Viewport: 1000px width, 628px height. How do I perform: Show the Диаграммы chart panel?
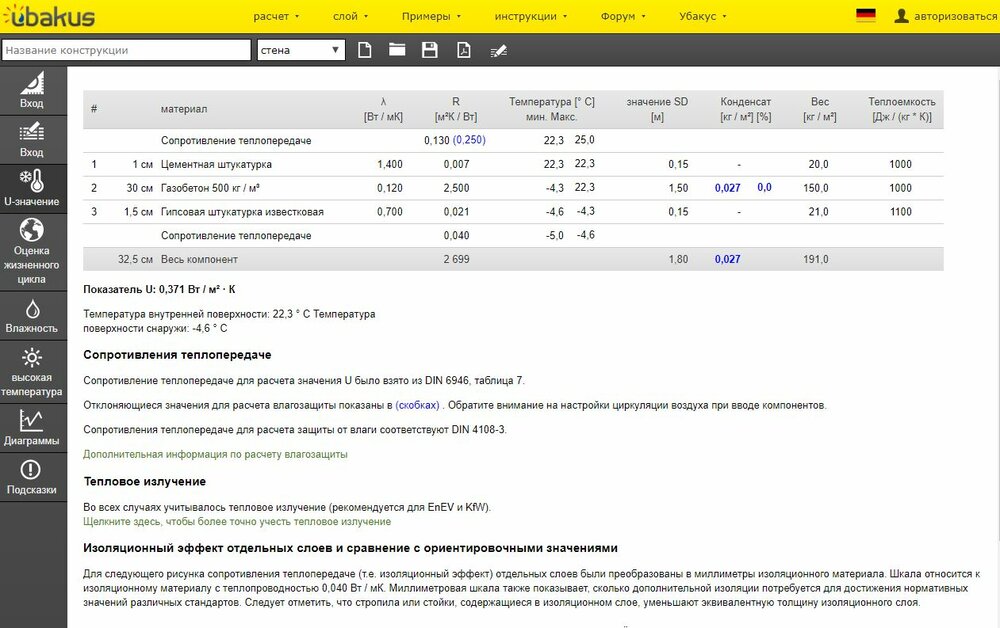click(32, 428)
